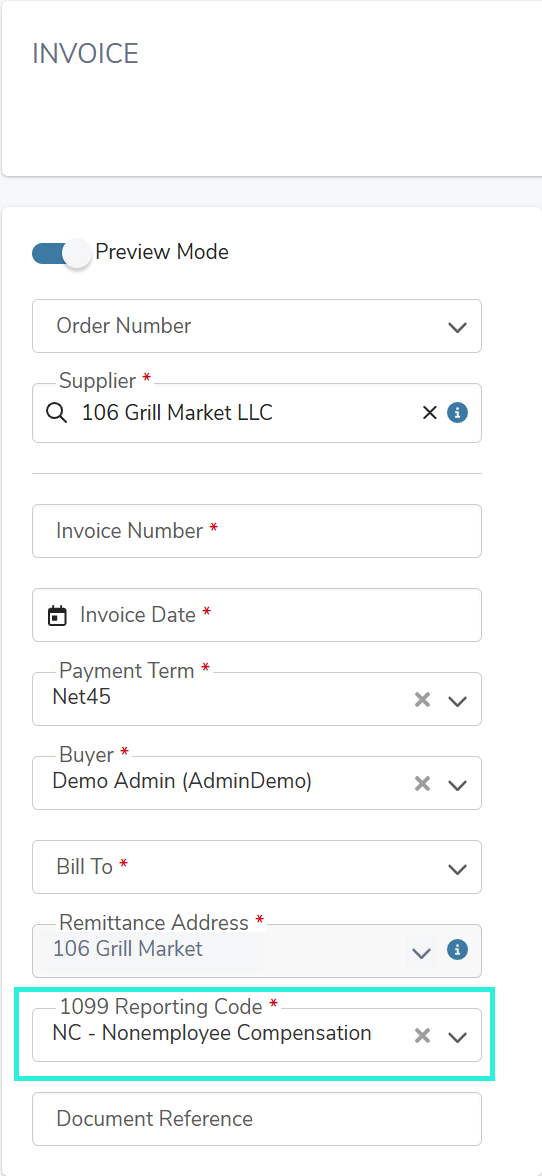This screenshot has width=542, height=1176.
Task: Focus the Invoice Date field
Action: pos(256,615)
